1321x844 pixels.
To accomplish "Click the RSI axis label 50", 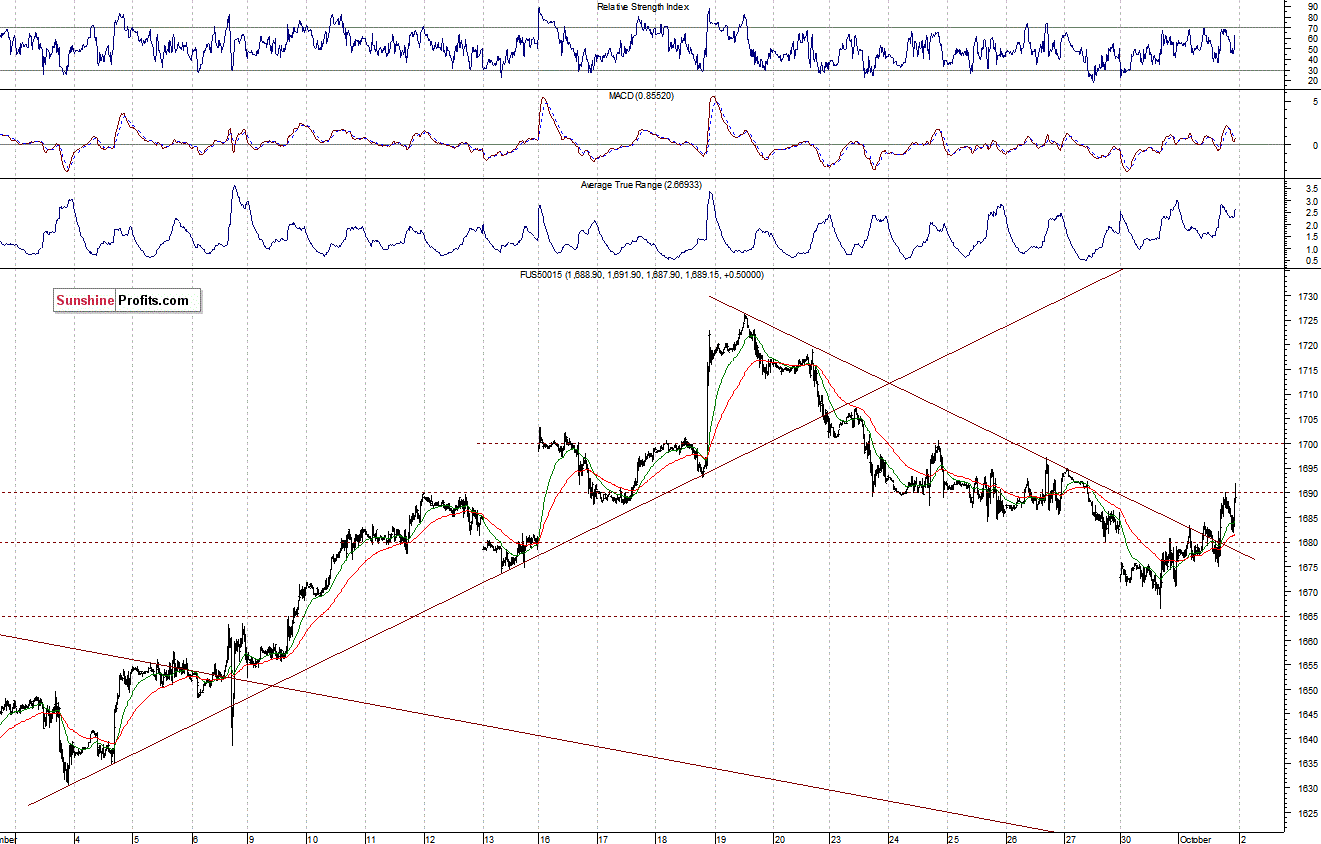I will (1312, 49).
